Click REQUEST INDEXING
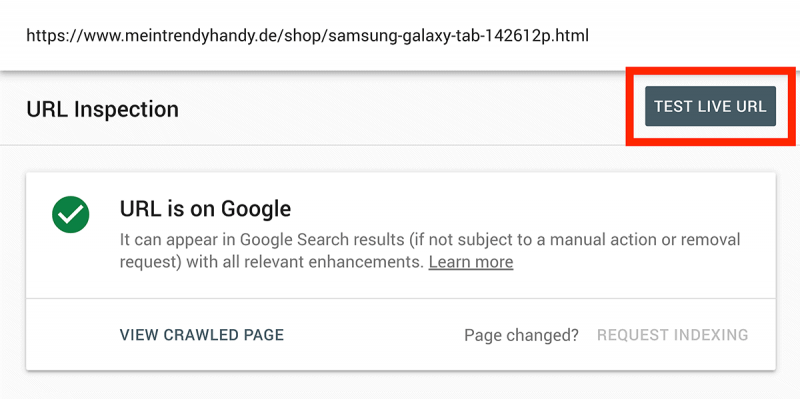 coord(672,335)
